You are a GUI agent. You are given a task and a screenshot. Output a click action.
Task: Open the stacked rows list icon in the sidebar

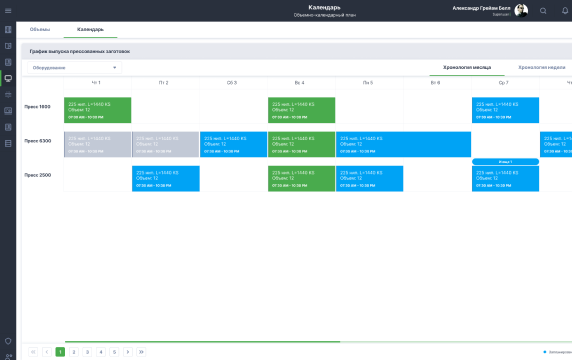[8, 144]
